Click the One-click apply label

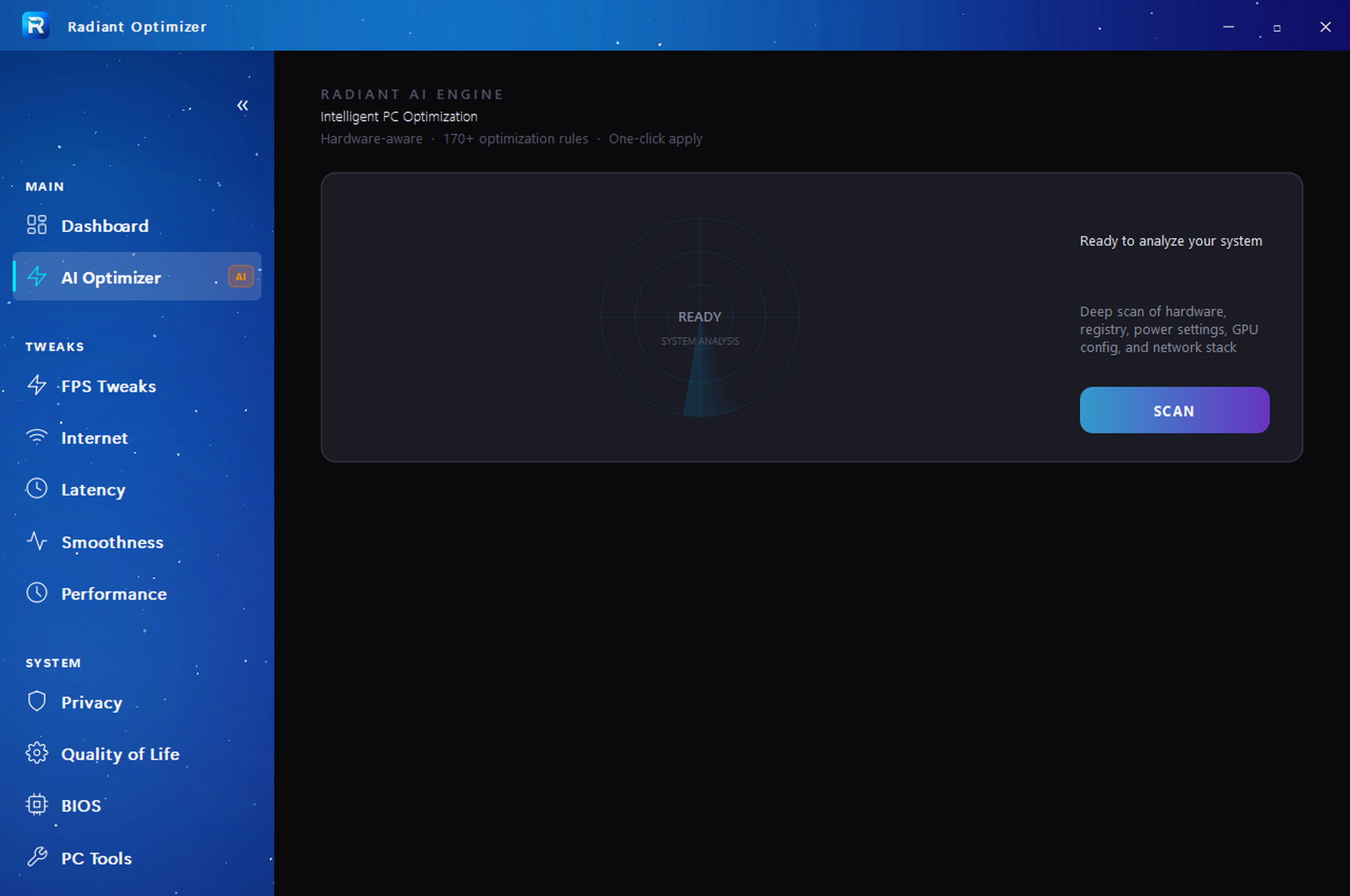coord(655,138)
